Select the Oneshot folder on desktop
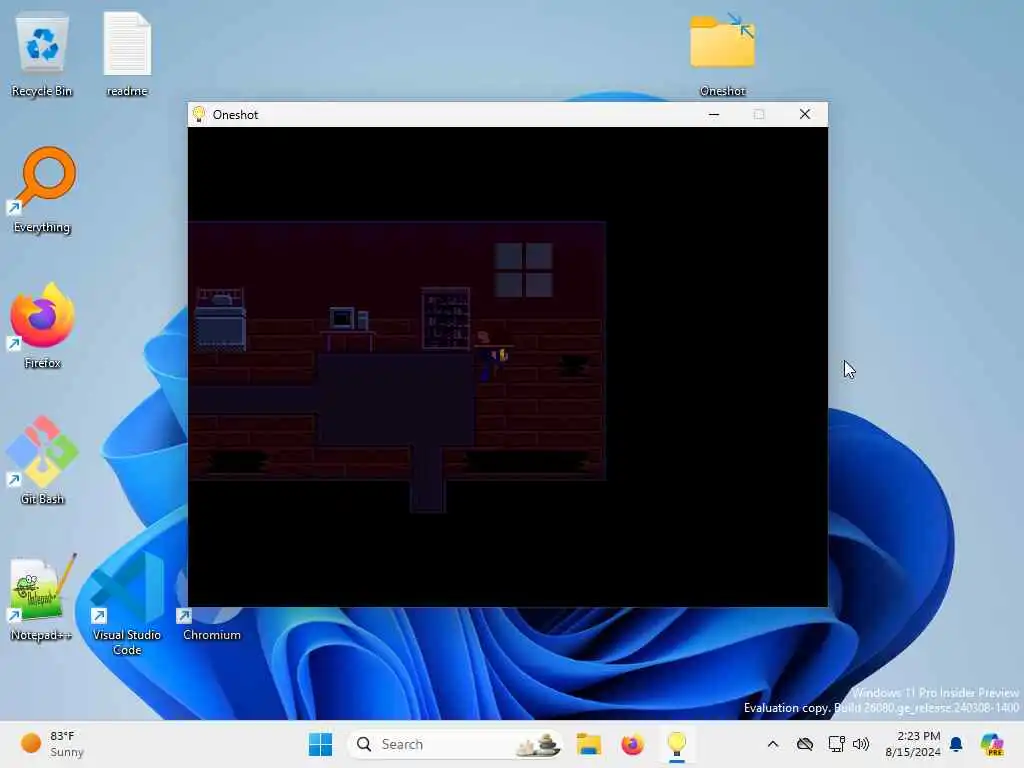 point(722,56)
